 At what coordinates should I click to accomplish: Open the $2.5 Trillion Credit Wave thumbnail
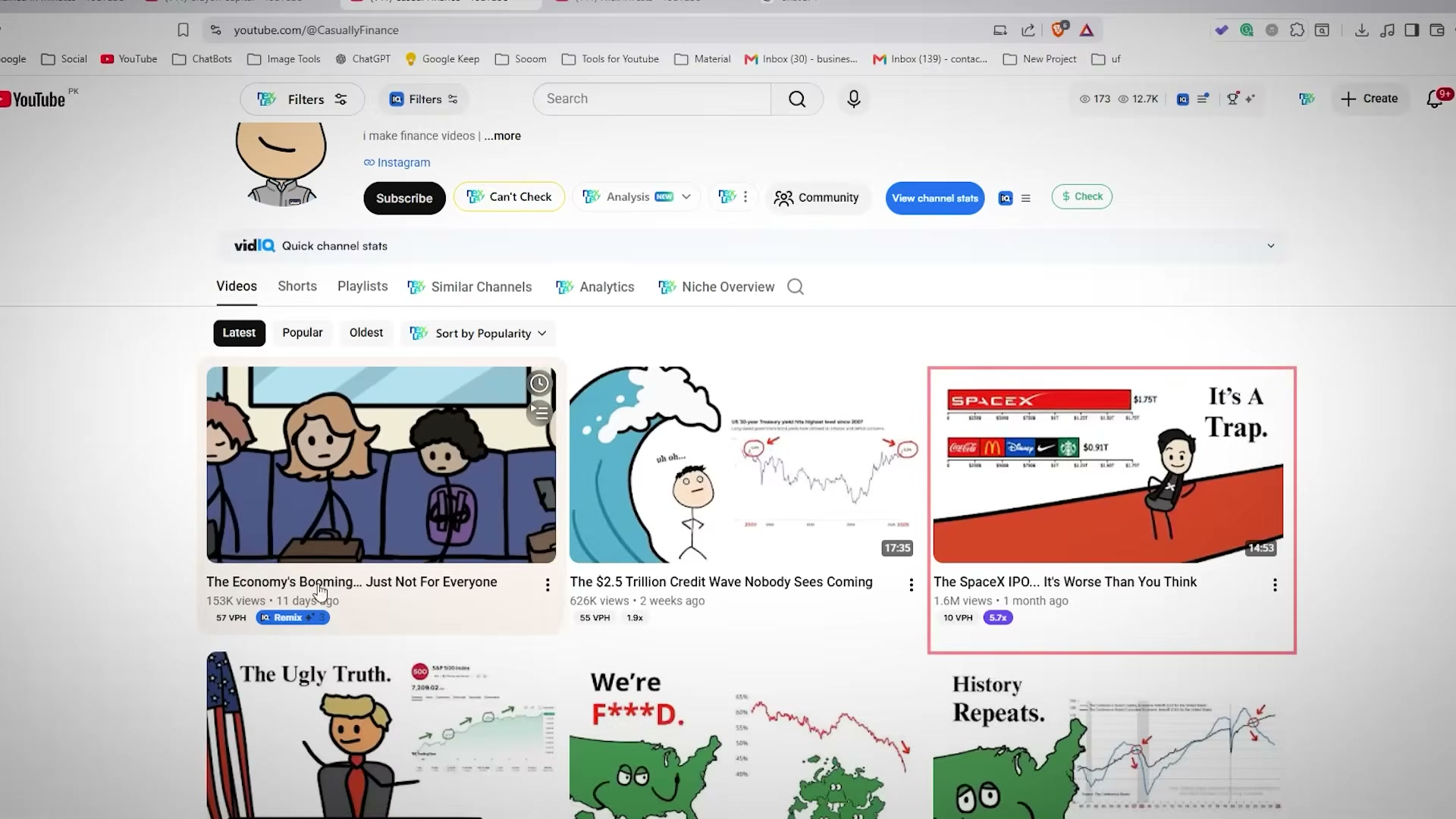click(x=744, y=466)
